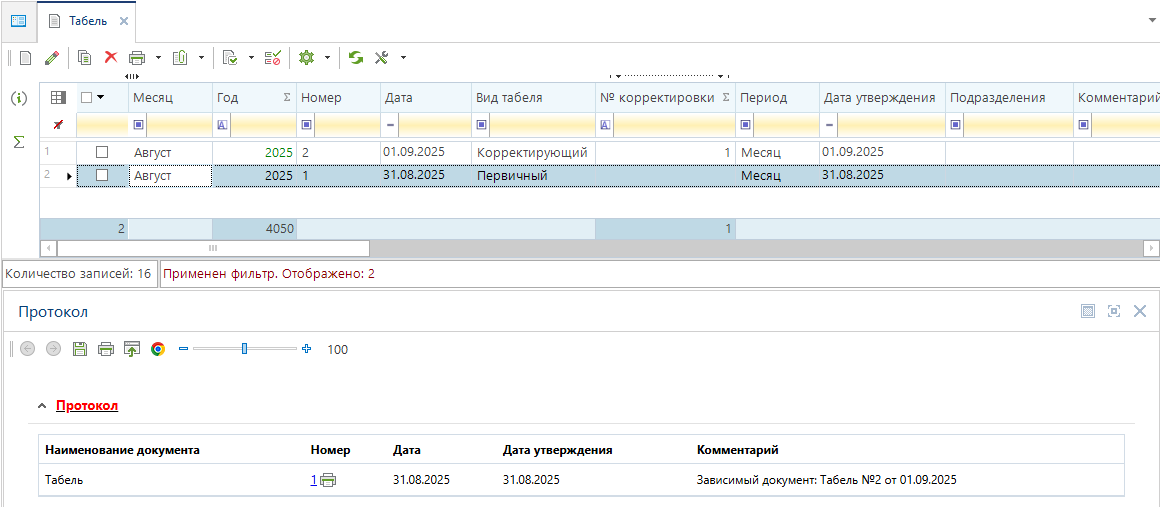Open the gear settings dropdown arrow
The width and height of the screenshot is (1160, 507).
pos(327,58)
